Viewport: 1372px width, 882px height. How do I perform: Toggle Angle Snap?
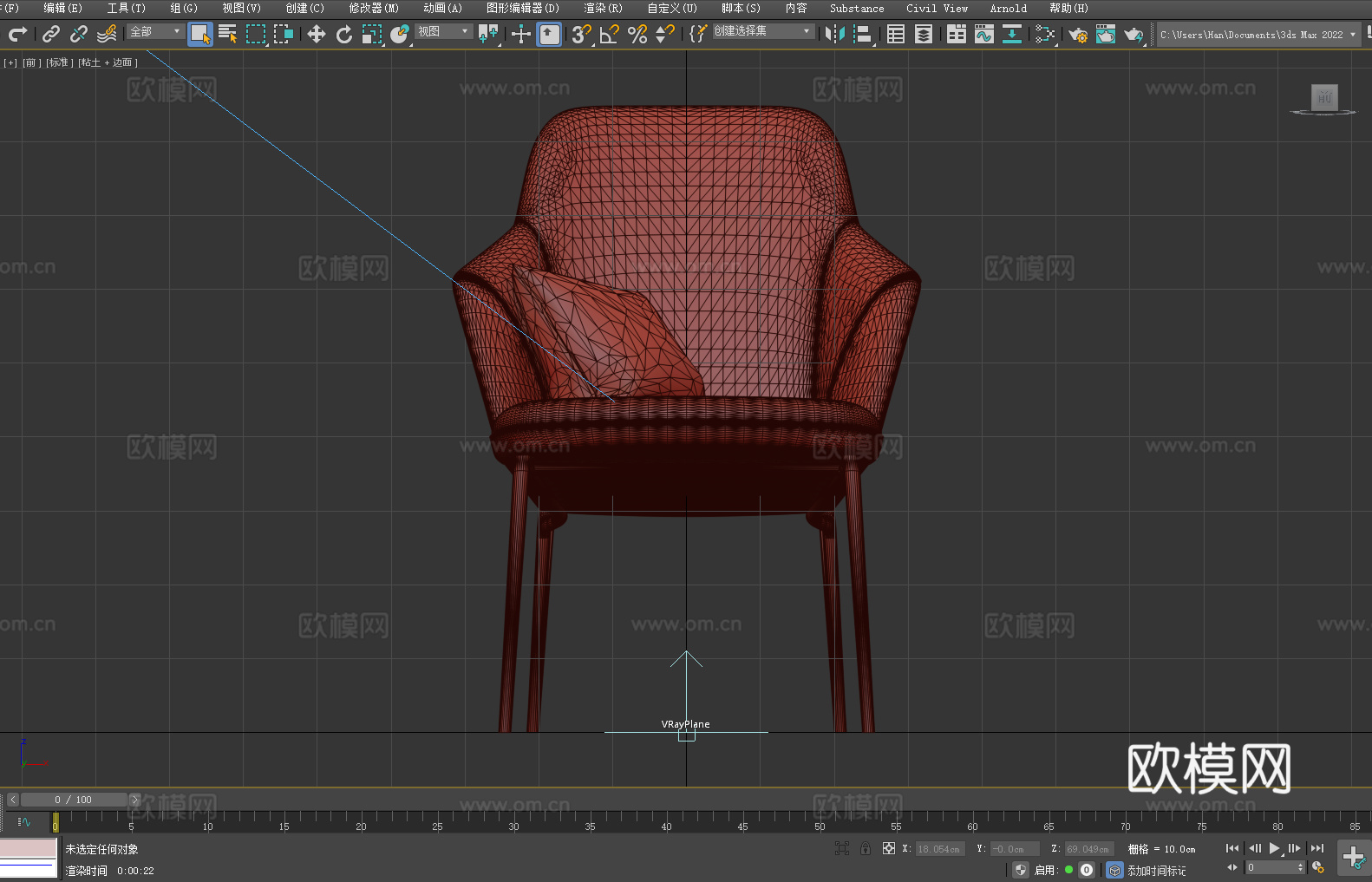pos(610,34)
